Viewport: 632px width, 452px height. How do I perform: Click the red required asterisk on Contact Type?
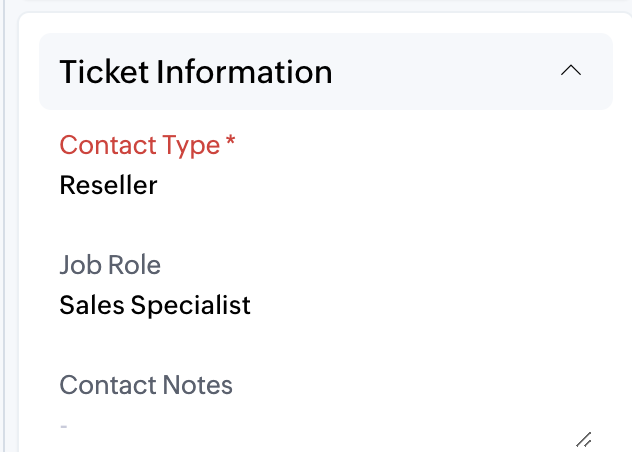point(231,144)
